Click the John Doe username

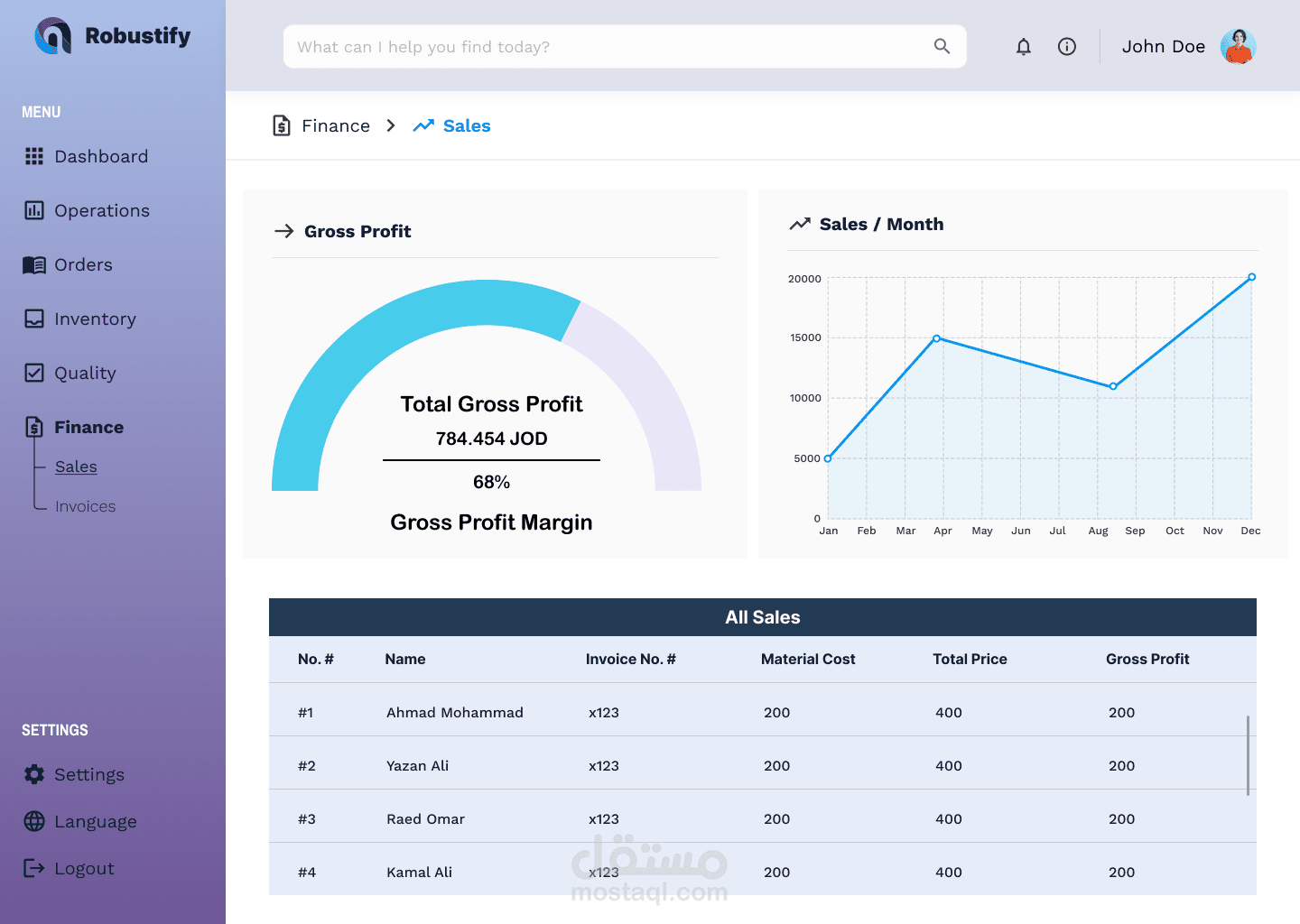tap(1164, 46)
